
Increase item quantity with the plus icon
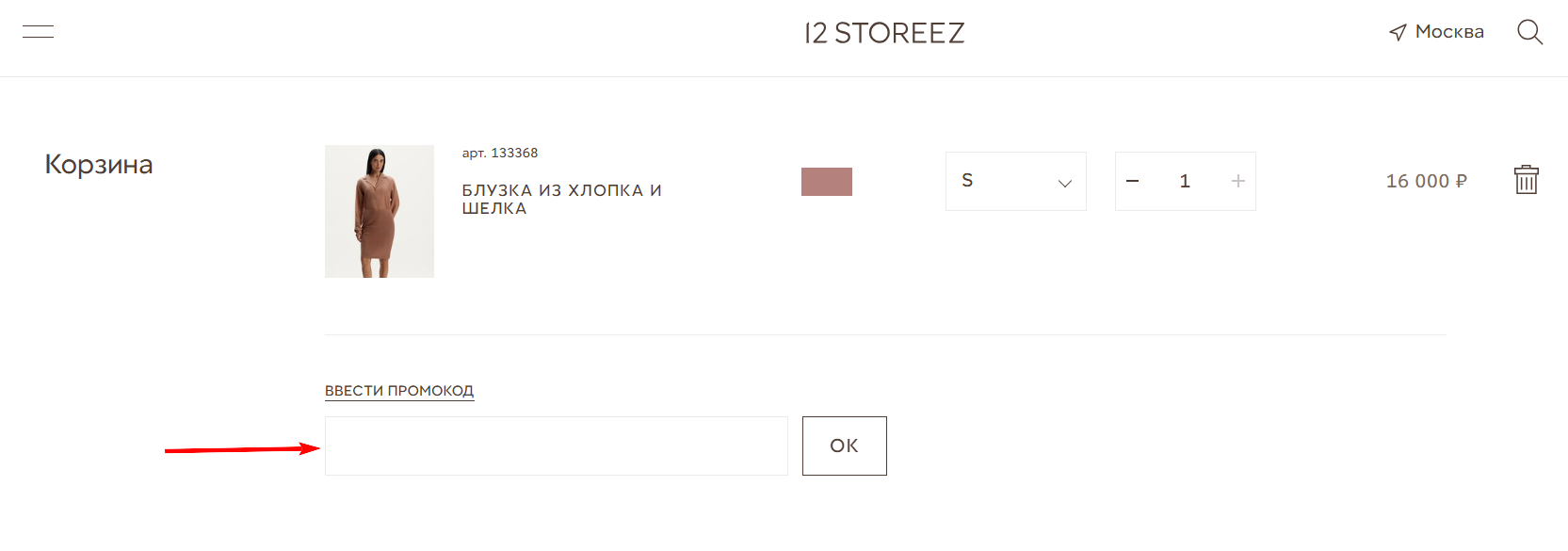1237,181
